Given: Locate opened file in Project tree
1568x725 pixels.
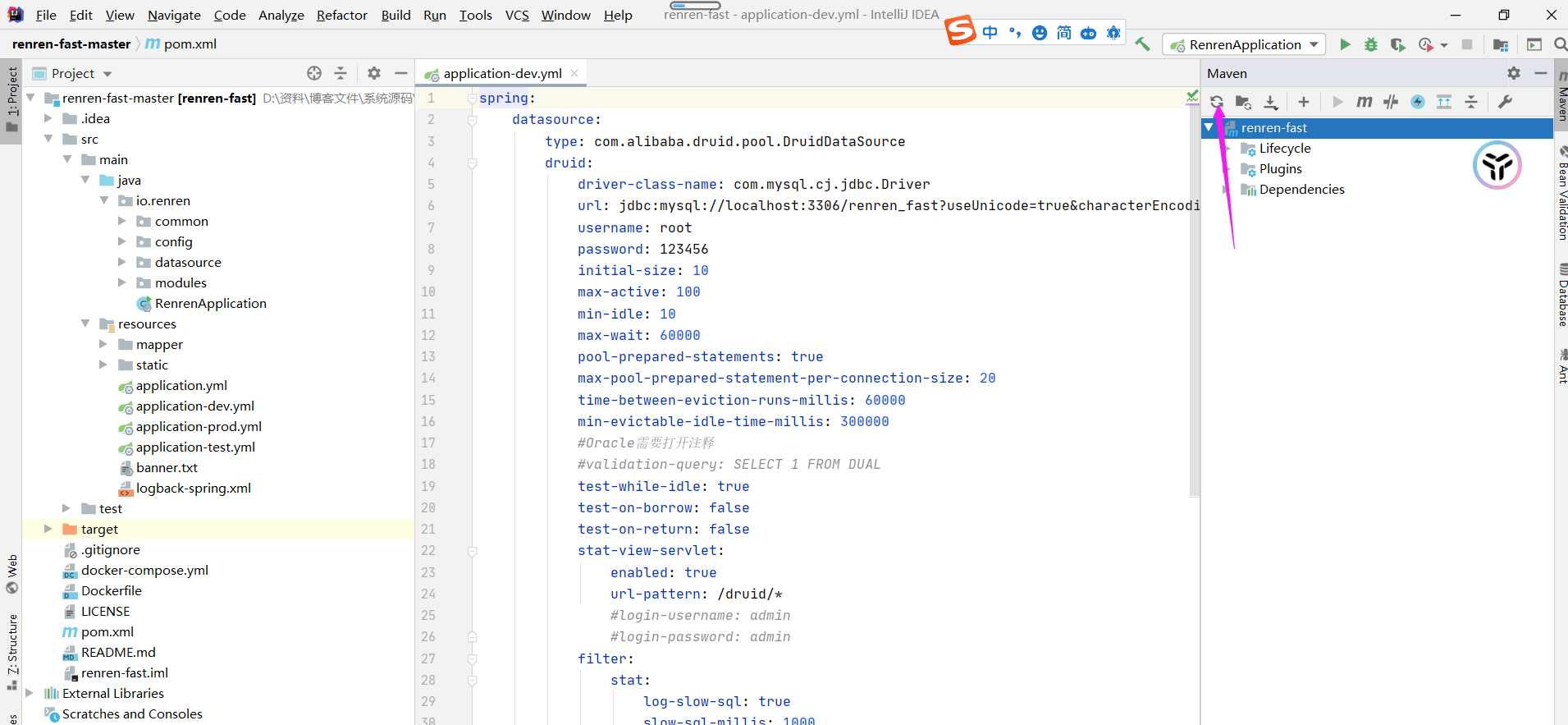Looking at the screenshot, I should (314, 73).
